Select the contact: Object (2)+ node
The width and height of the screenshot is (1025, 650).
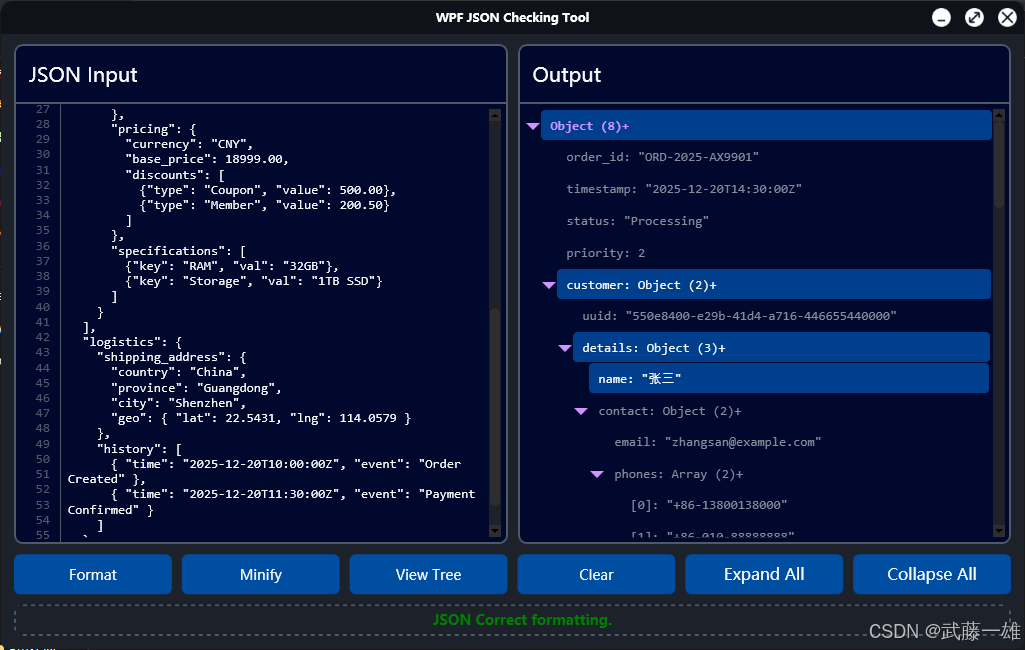(670, 411)
